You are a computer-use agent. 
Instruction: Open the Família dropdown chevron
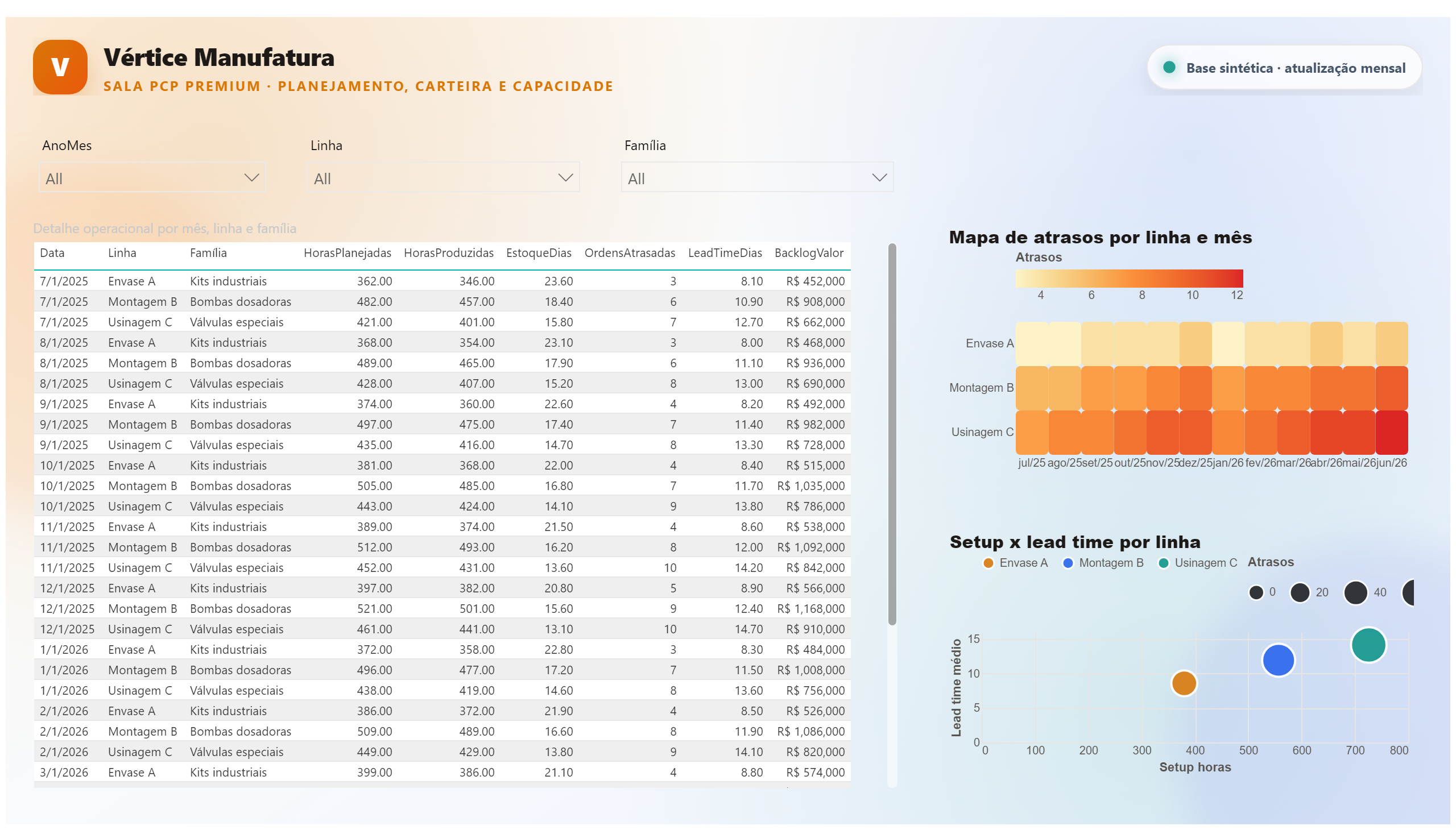[879, 178]
